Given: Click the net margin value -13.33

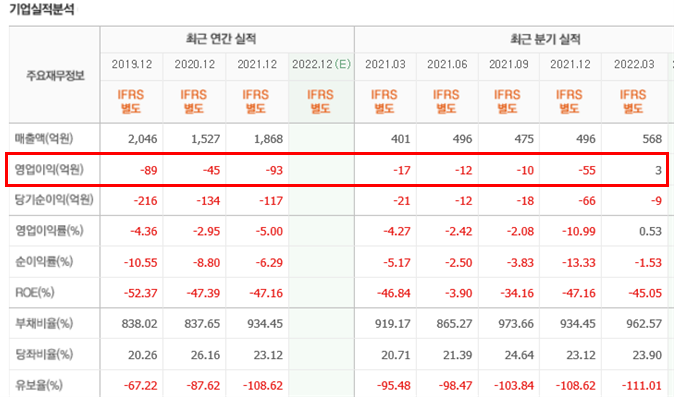Looking at the screenshot, I should click(579, 263).
